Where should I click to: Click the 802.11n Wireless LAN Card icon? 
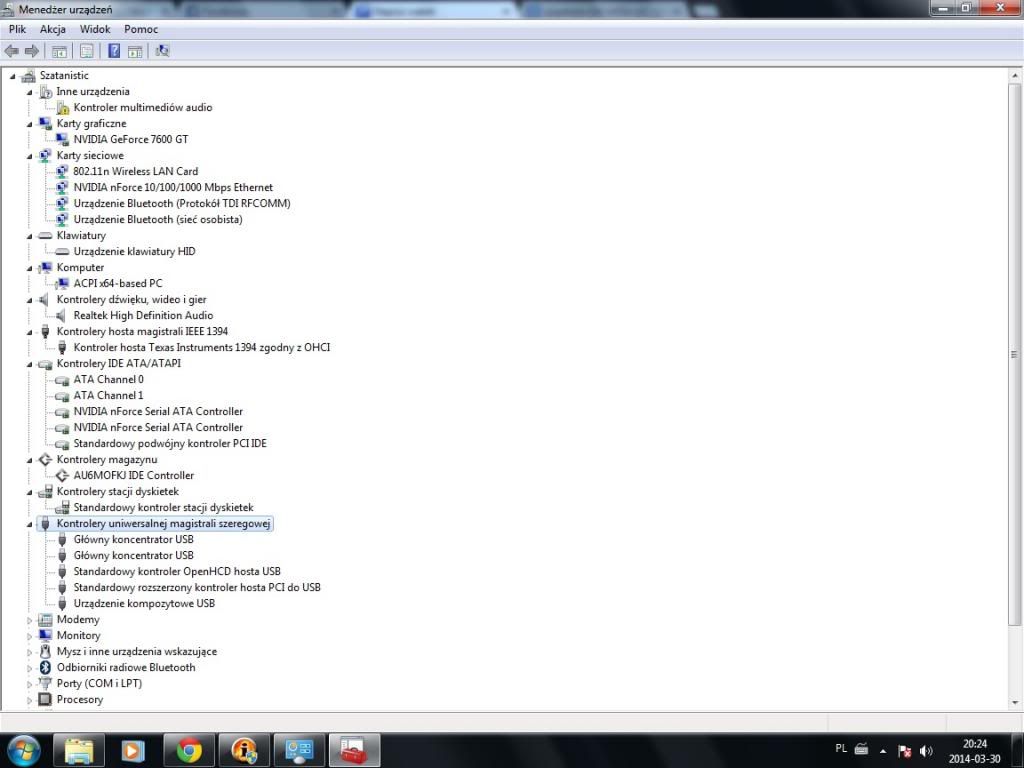(x=63, y=171)
